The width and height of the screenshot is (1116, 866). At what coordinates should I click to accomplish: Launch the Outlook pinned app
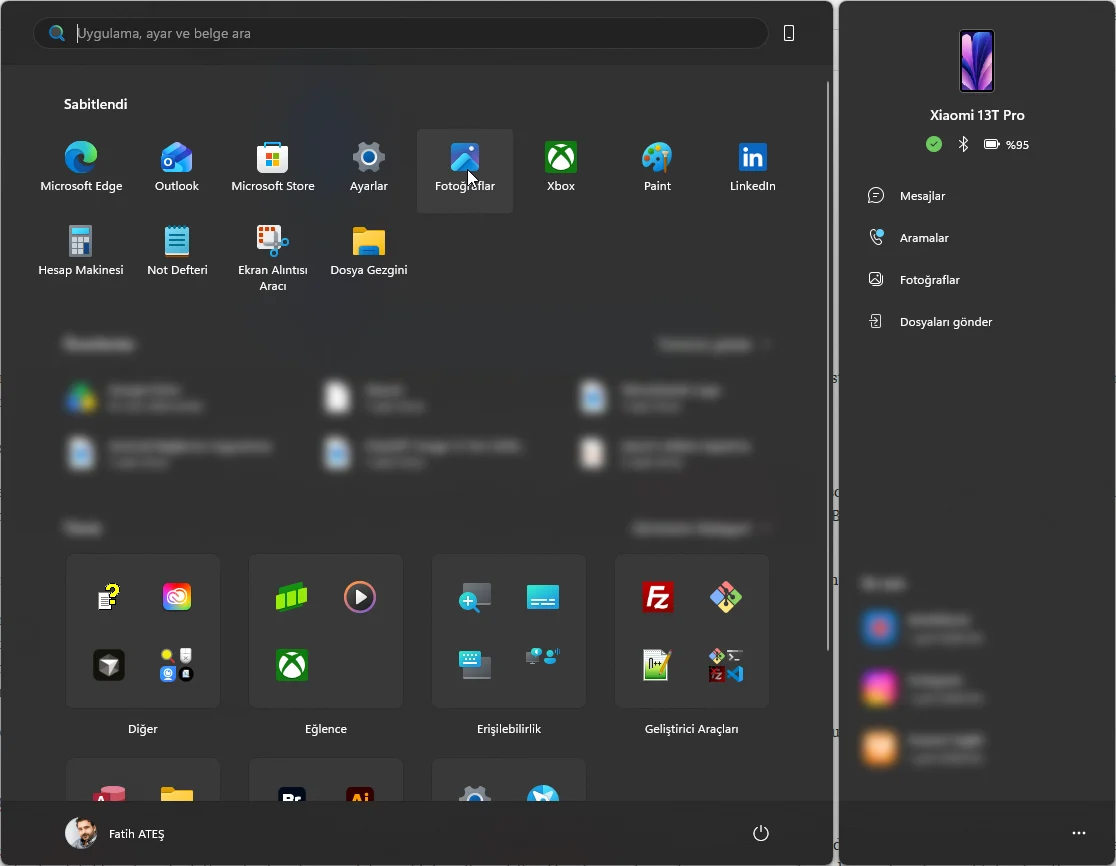(177, 169)
